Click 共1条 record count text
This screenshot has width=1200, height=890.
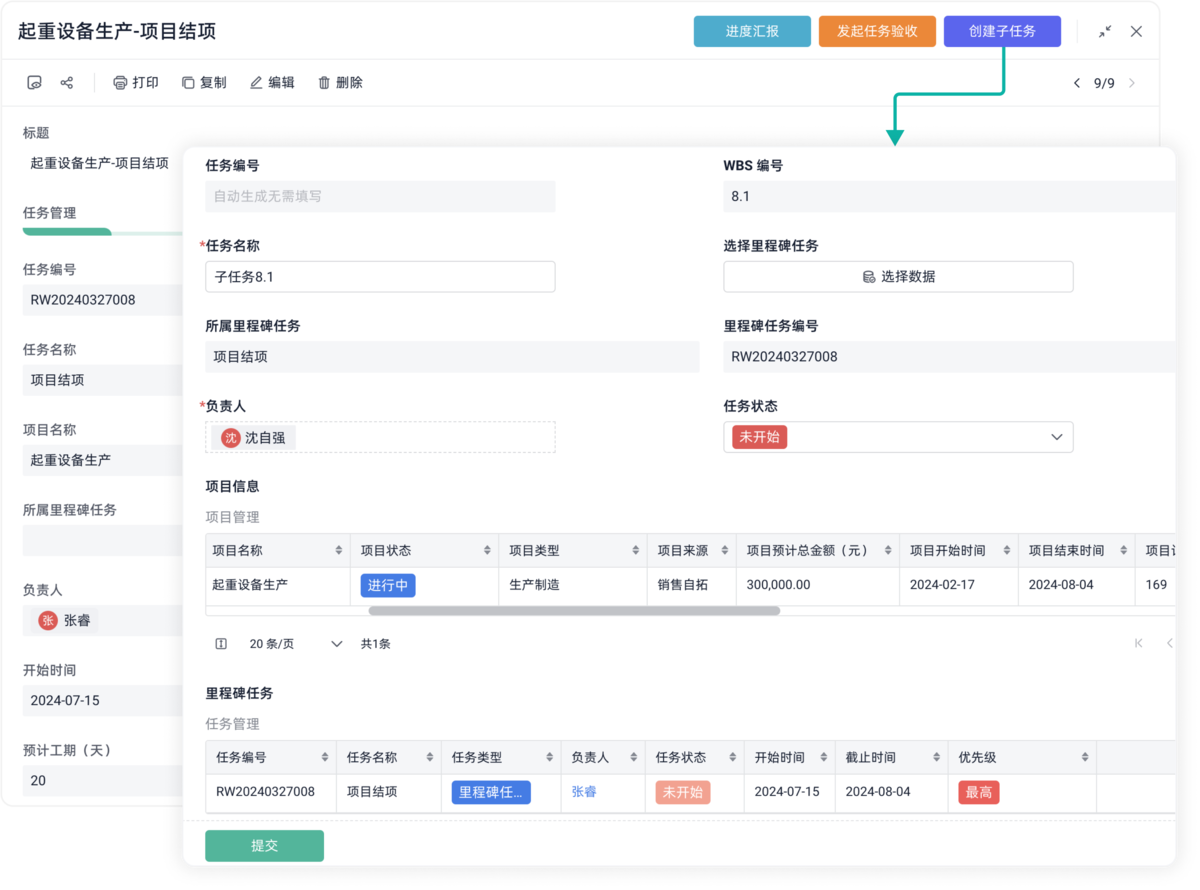(376, 644)
